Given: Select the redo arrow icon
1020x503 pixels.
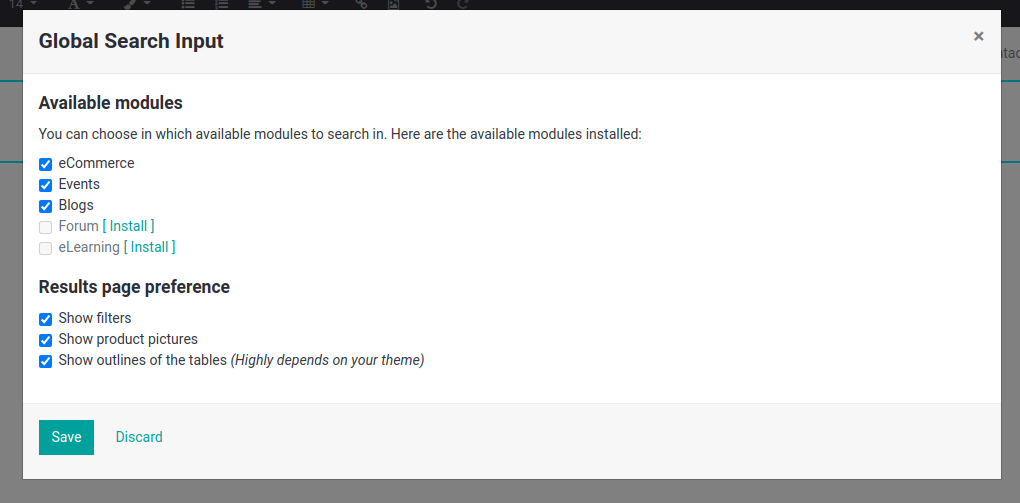Looking at the screenshot, I should click(x=463, y=3).
